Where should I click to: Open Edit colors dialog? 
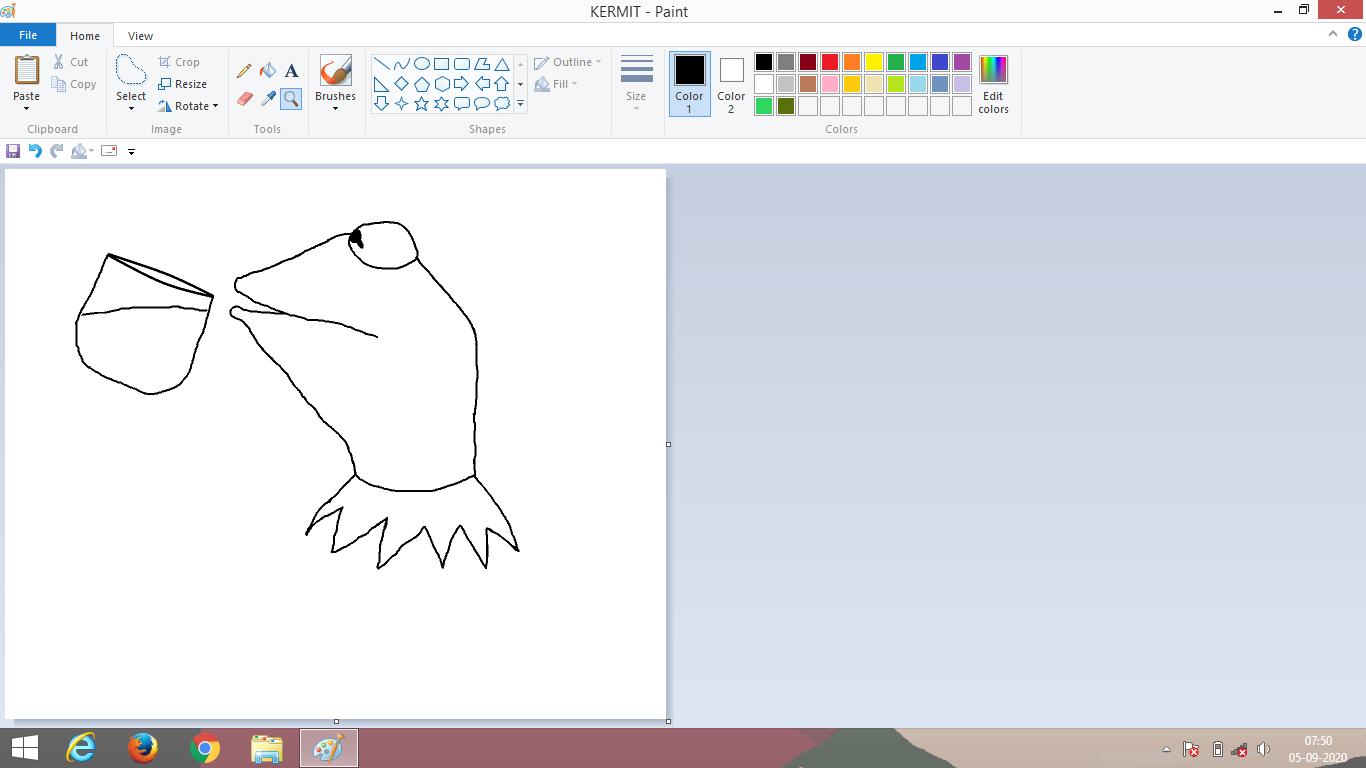click(x=993, y=84)
